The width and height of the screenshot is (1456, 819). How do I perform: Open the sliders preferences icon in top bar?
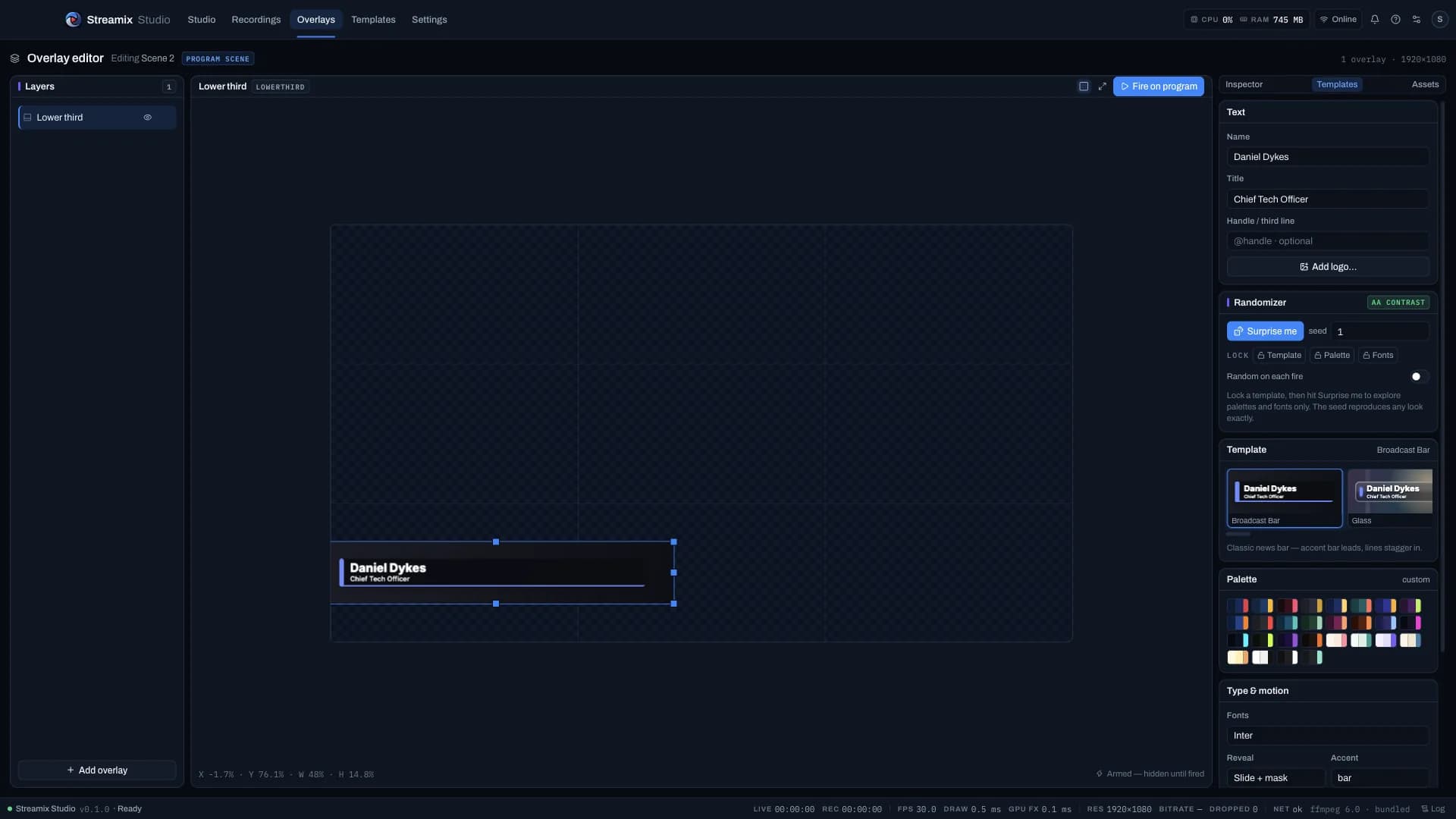(x=1417, y=20)
